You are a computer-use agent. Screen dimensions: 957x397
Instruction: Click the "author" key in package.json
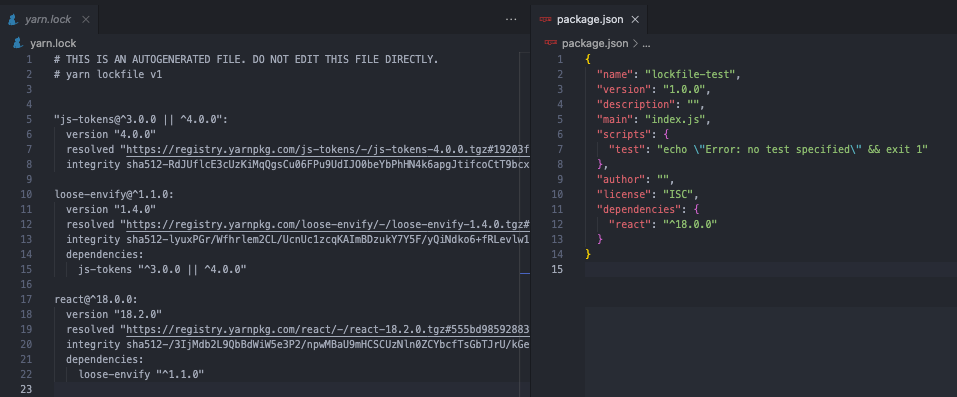[x=621, y=180]
